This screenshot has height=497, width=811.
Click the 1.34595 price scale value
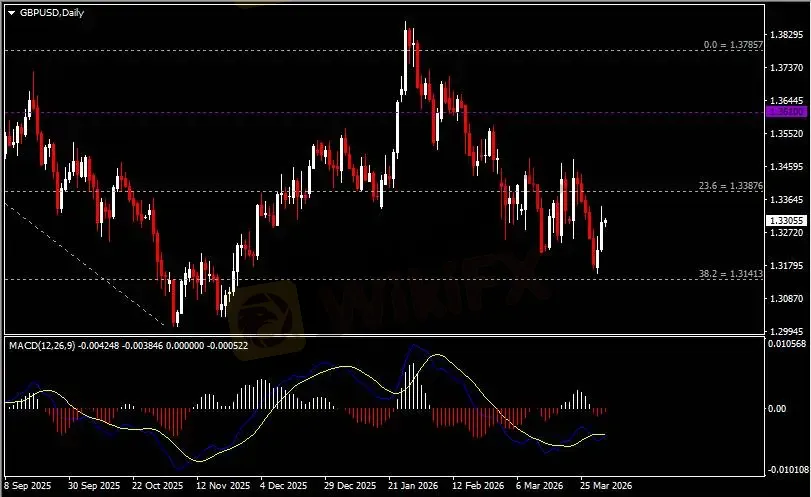point(786,167)
